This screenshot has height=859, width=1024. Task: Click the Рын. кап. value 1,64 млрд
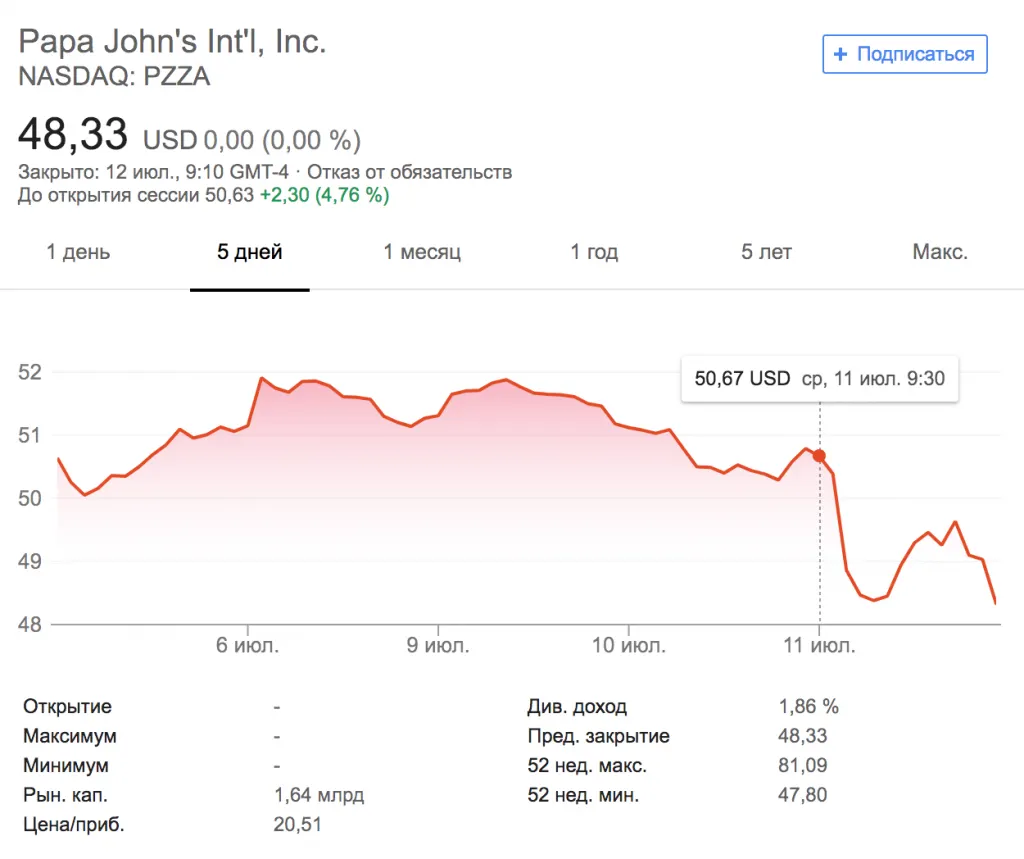coord(319,796)
